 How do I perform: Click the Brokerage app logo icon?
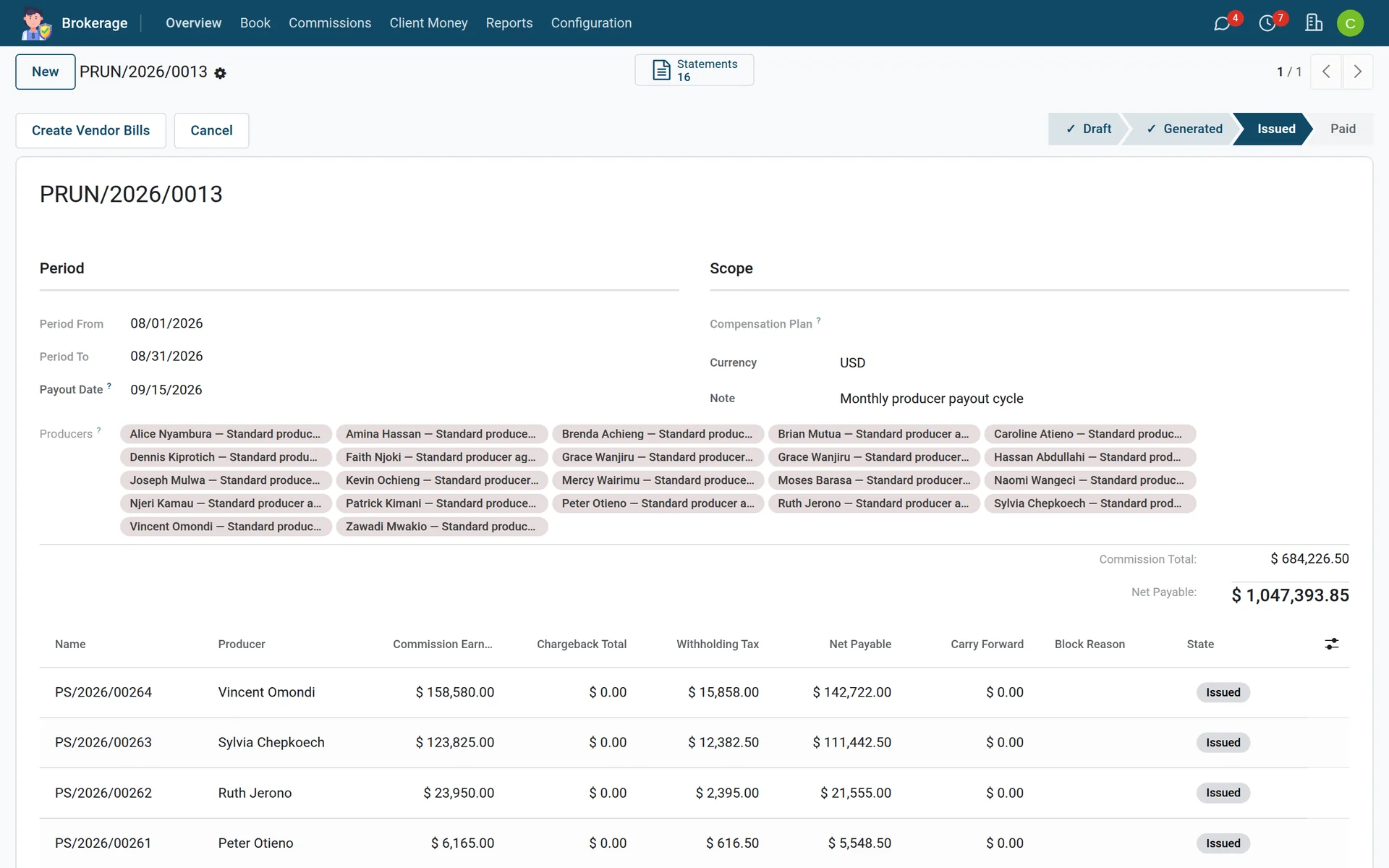click(x=35, y=23)
